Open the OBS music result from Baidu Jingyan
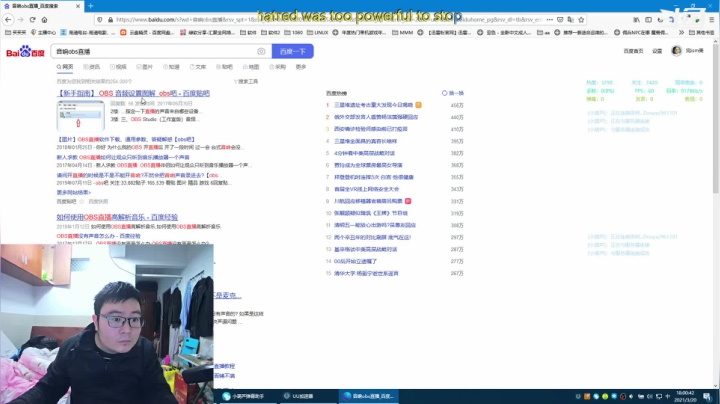The height and width of the screenshot is (404, 720). click(x=117, y=217)
